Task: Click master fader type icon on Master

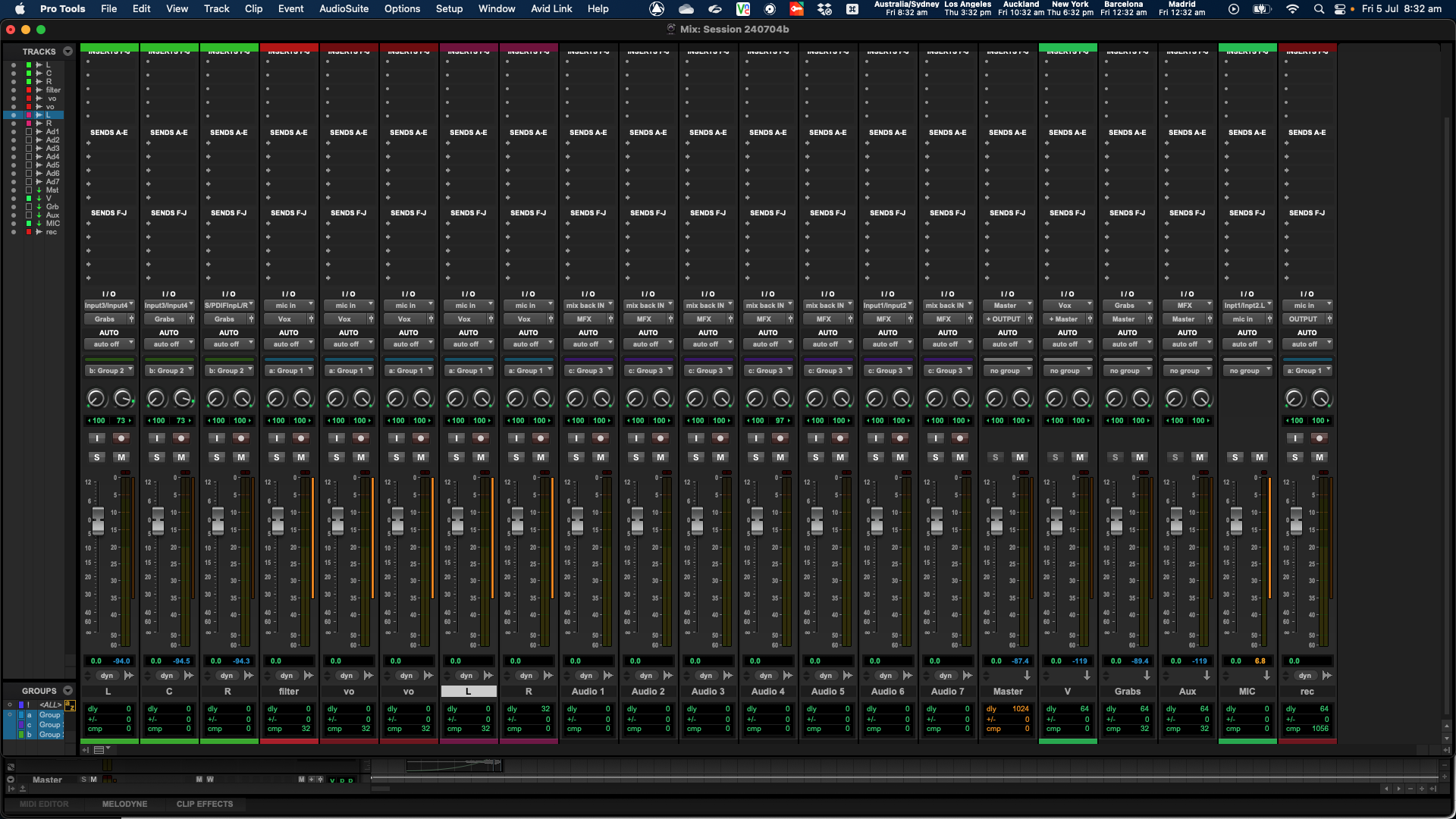Action: (x=1027, y=676)
